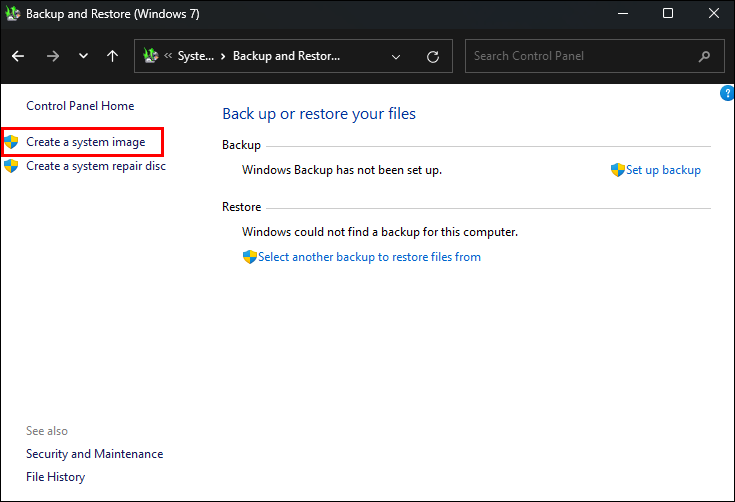
Task: Select another backup to restore files from
Action: [x=369, y=257]
